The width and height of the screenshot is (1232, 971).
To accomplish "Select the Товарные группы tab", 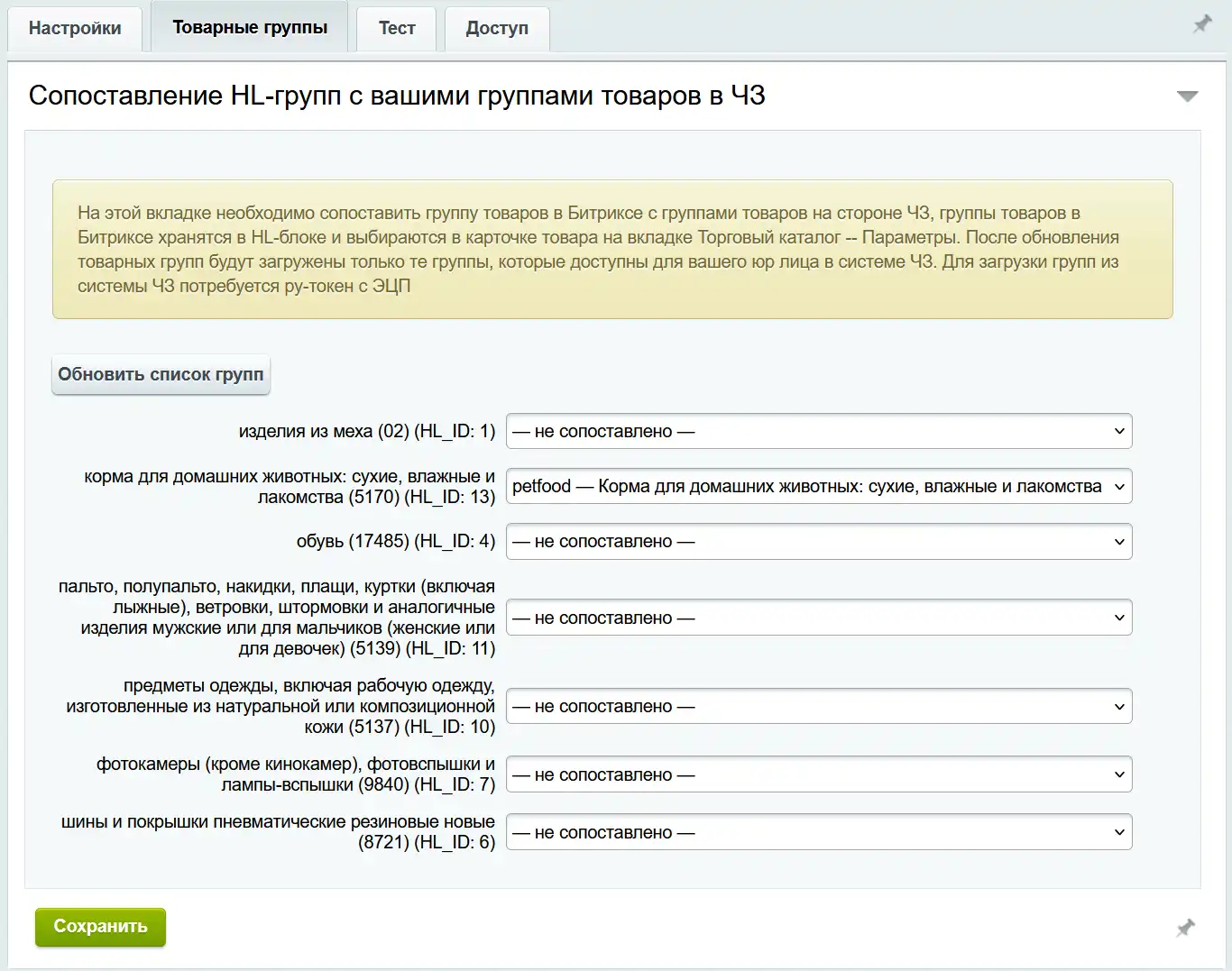I will 249,26.
